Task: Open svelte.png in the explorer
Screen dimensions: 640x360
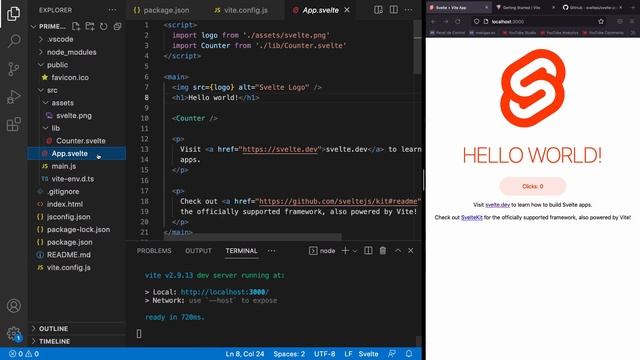Action: click(74, 116)
